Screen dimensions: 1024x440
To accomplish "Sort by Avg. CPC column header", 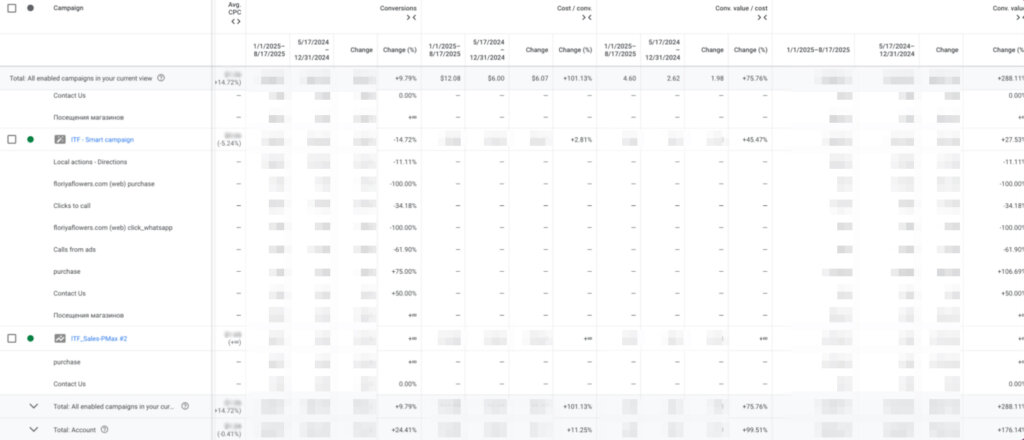I will [x=235, y=8].
